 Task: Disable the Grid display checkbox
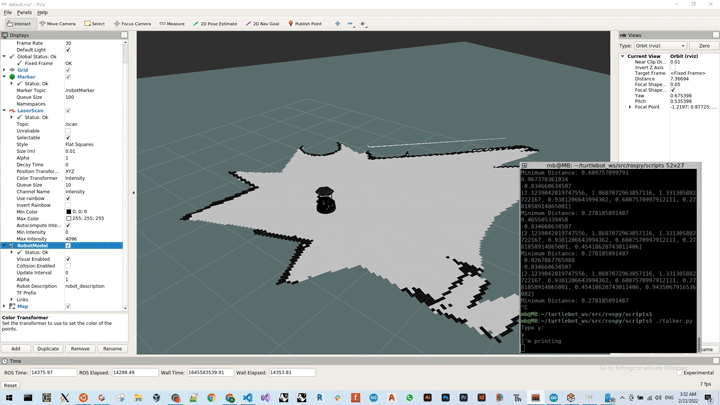pyautogui.click(x=68, y=70)
